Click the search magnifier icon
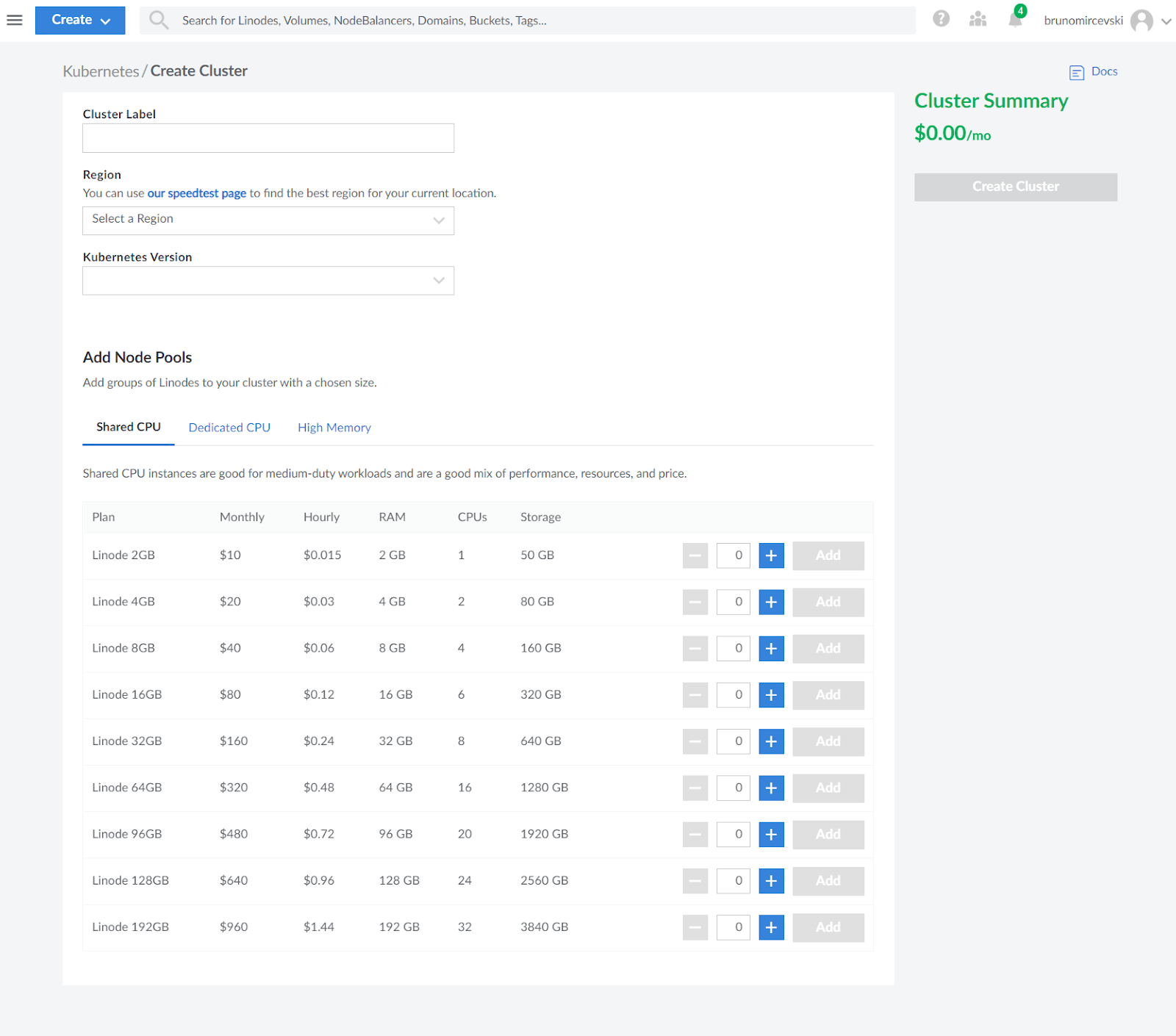Screen dimensions: 1176x1036 tap(159, 20)
